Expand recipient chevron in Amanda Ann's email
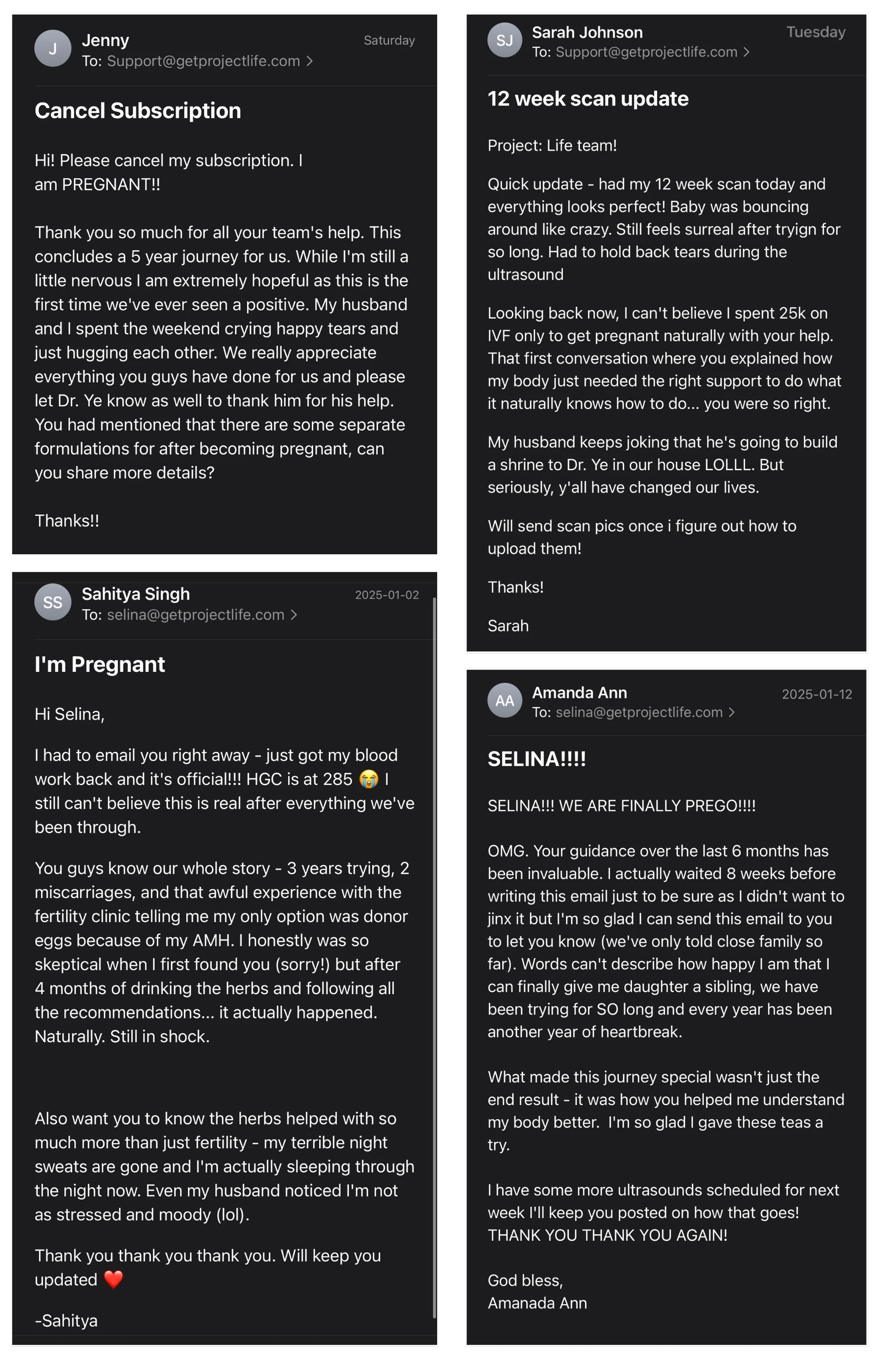 (x=732, y=712)
